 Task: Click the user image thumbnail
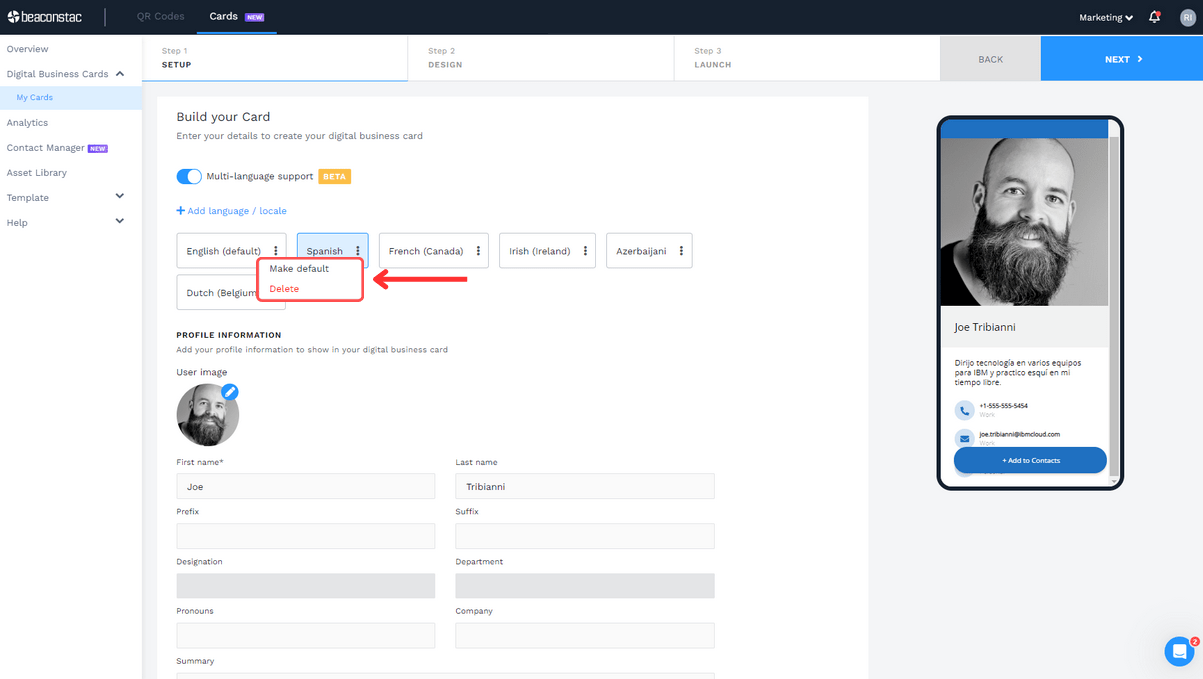(208, 415)
